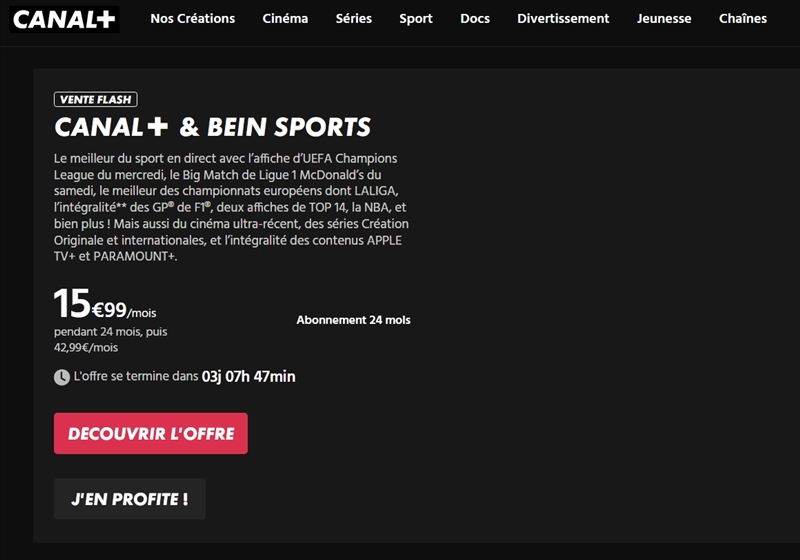Click the clock icon beside the offer countdown
Image resolution: width=800 pixels, height=560 pixels.
pos(62,377)
